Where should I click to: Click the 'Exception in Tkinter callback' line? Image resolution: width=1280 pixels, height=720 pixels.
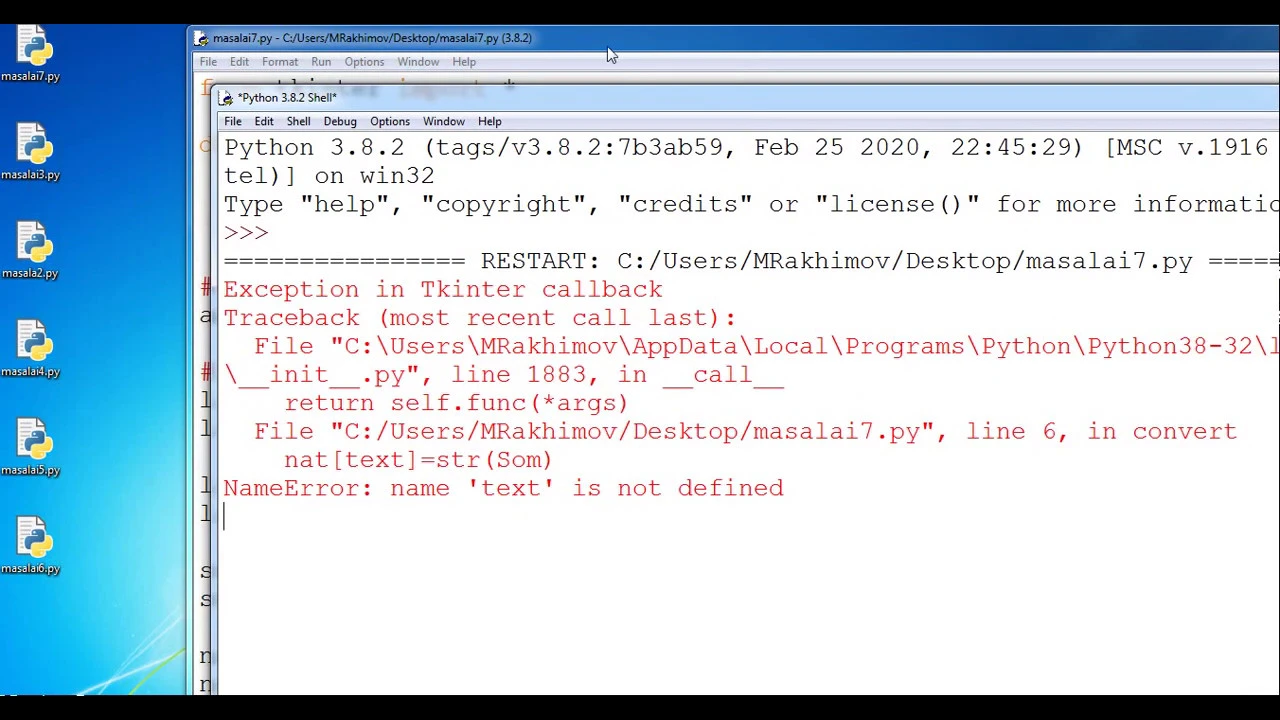click(x=443, y=290)
